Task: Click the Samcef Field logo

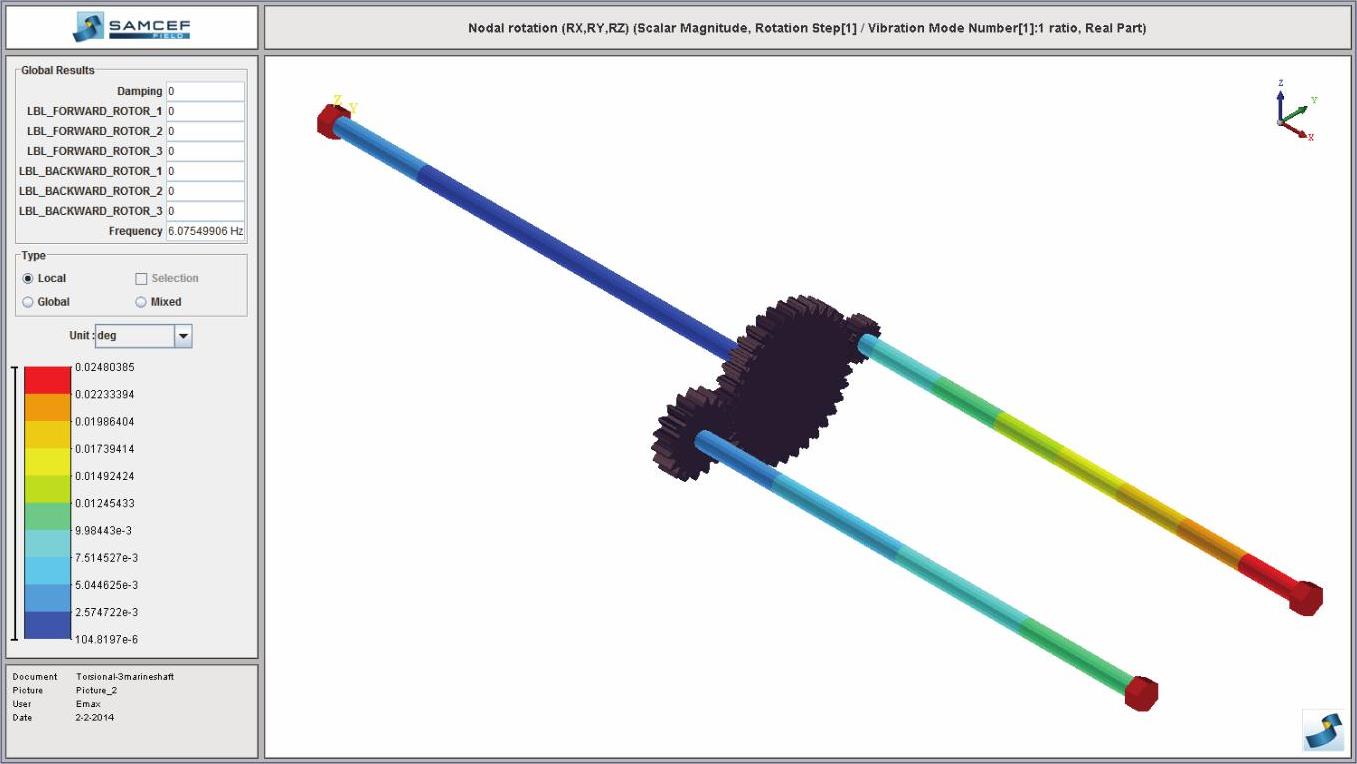Action: click(131, 27)
